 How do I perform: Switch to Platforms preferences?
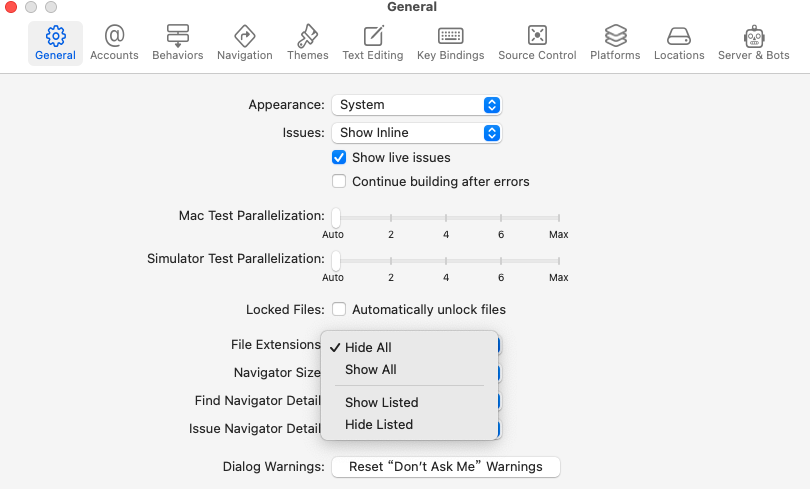615,43
